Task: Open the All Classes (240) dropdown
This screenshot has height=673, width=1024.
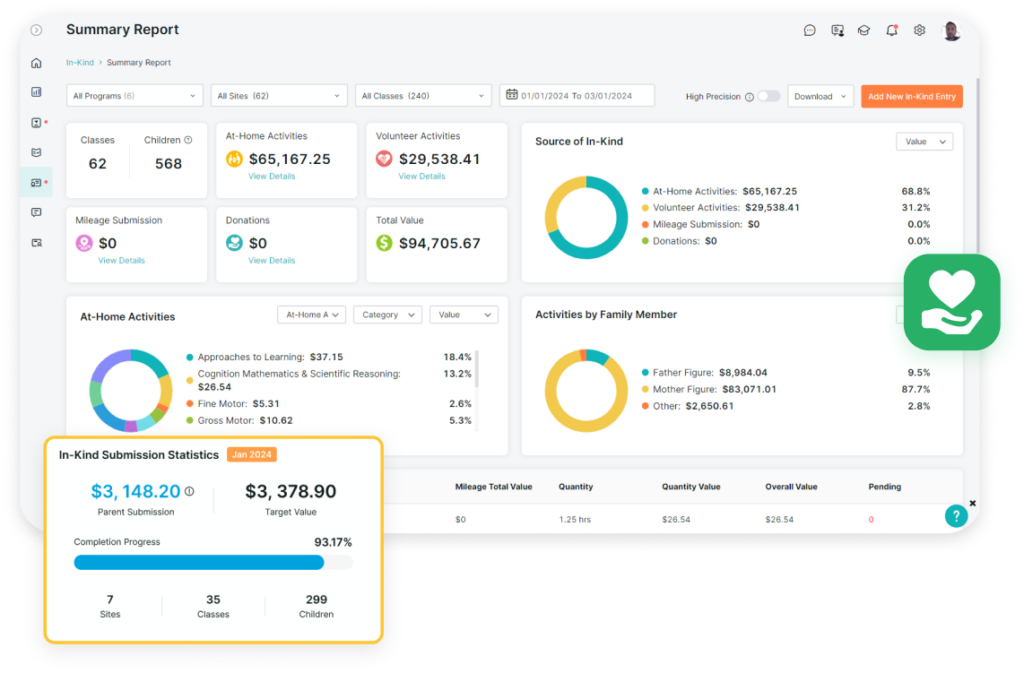Action: point(423,96)
